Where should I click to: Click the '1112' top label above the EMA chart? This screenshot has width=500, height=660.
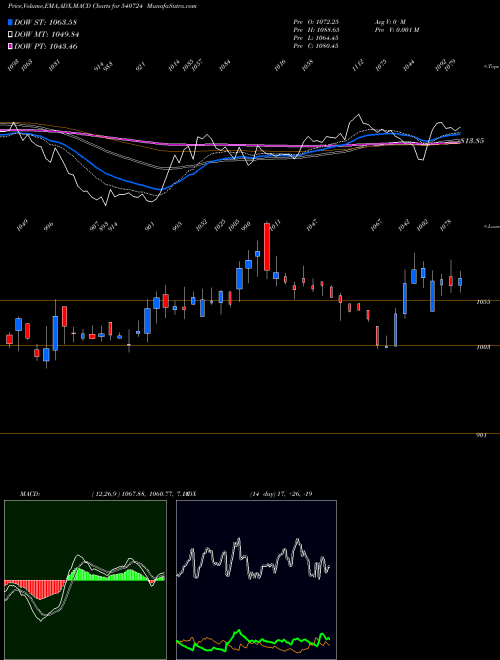click(357, 66)
